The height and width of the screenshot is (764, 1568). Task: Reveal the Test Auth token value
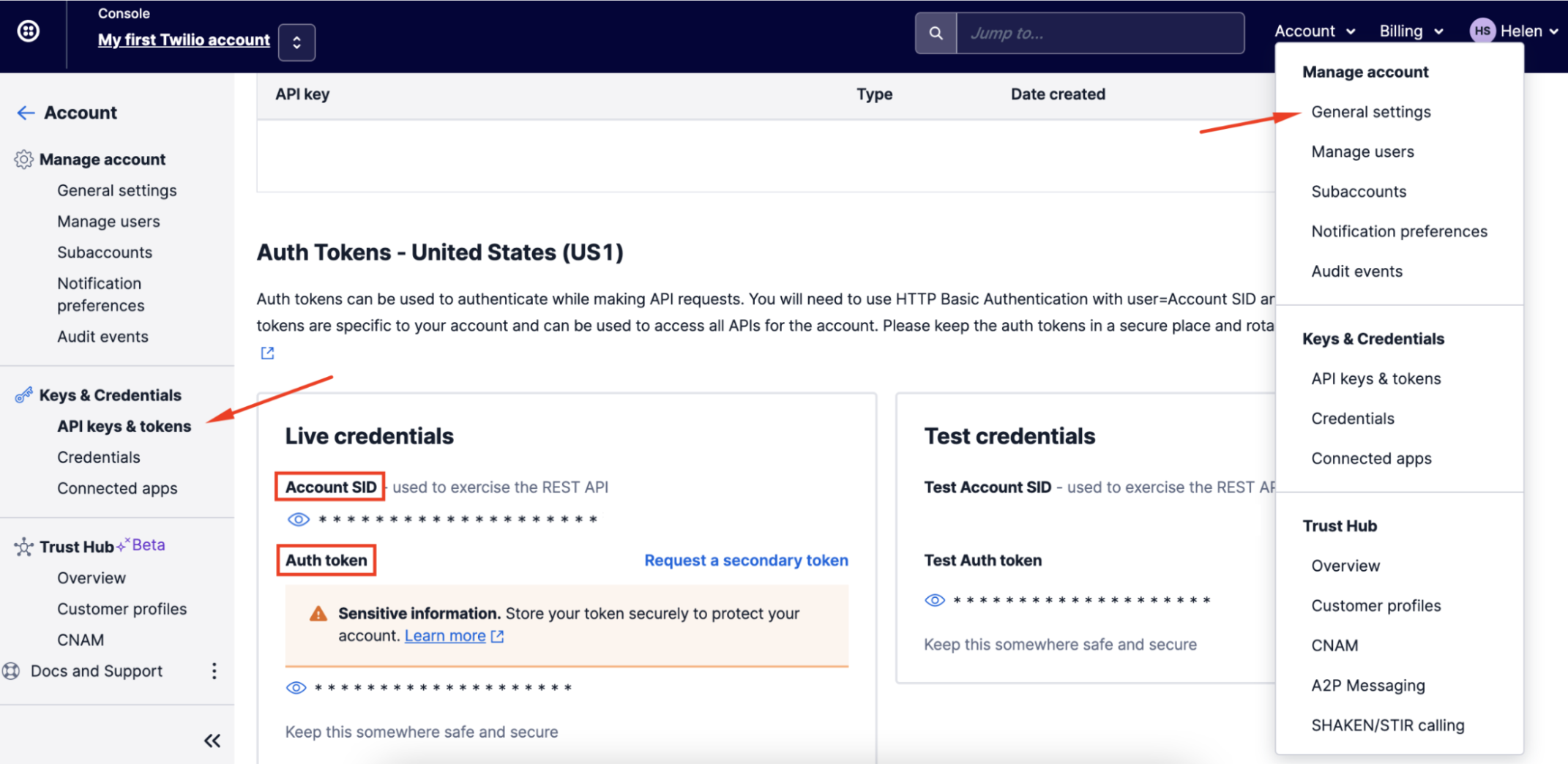935,600
